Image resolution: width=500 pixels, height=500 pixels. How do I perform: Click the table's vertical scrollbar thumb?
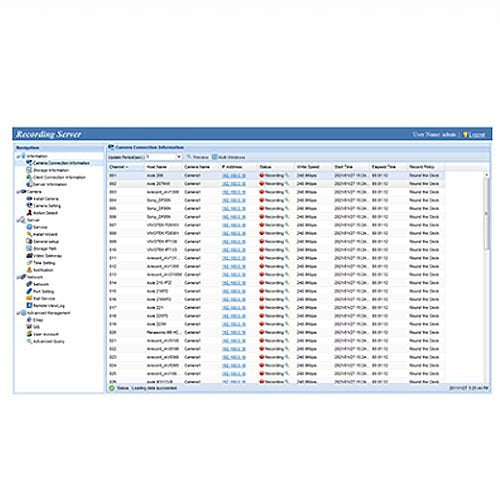pos(487,213)
